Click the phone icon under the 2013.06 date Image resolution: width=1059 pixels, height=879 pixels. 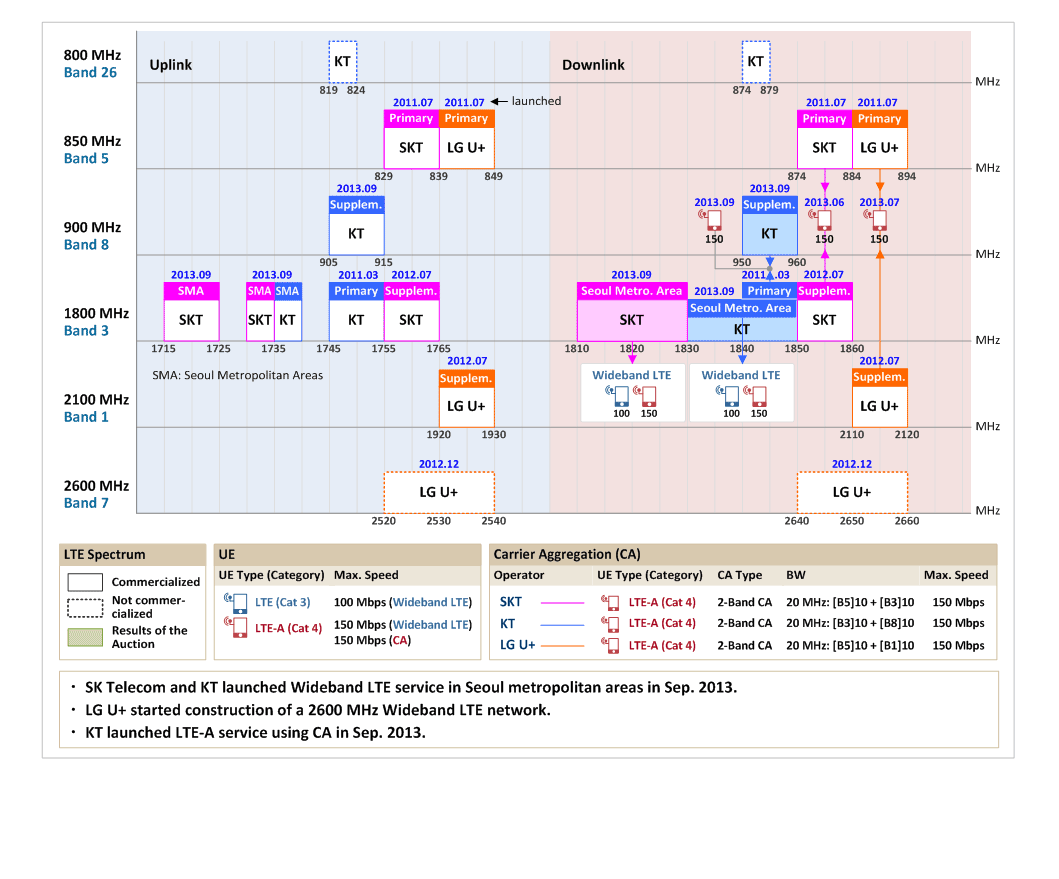click(x=821, y=220)
